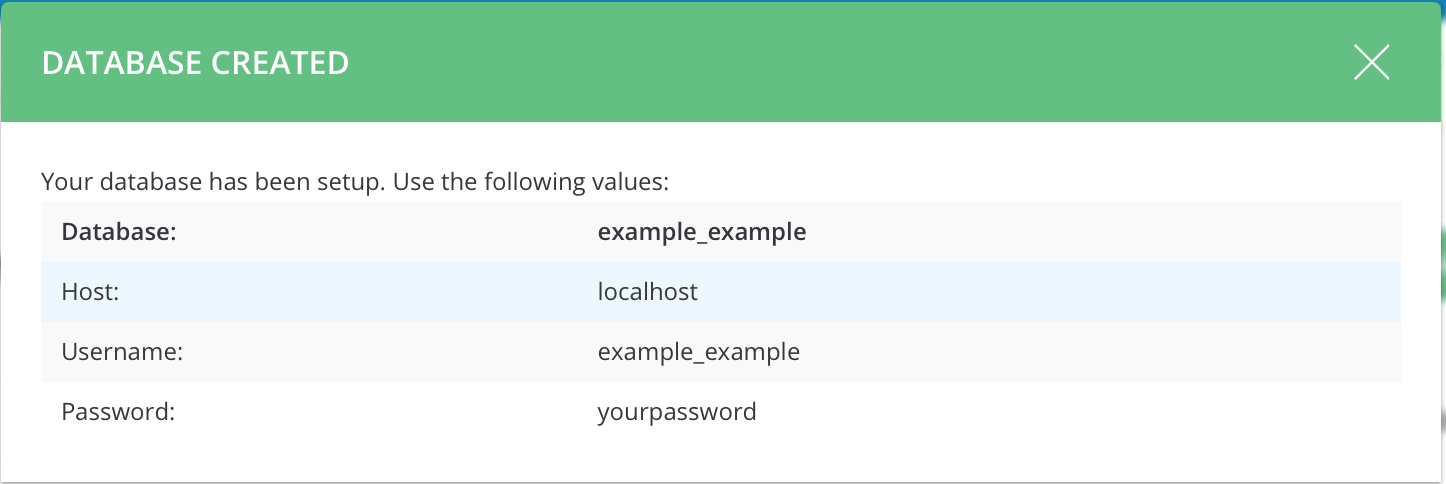1446x484 pixels.
Task: Click the "Host:" label
Action: [89, 292]
